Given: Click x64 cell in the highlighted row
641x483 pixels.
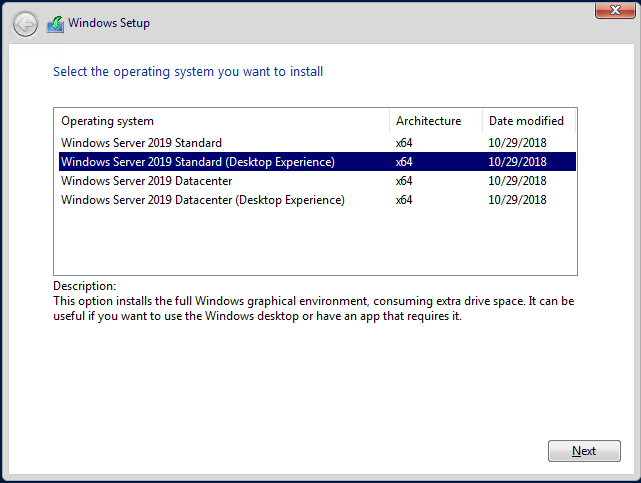Looking at the screenshot, I should (x=404, y=162).
